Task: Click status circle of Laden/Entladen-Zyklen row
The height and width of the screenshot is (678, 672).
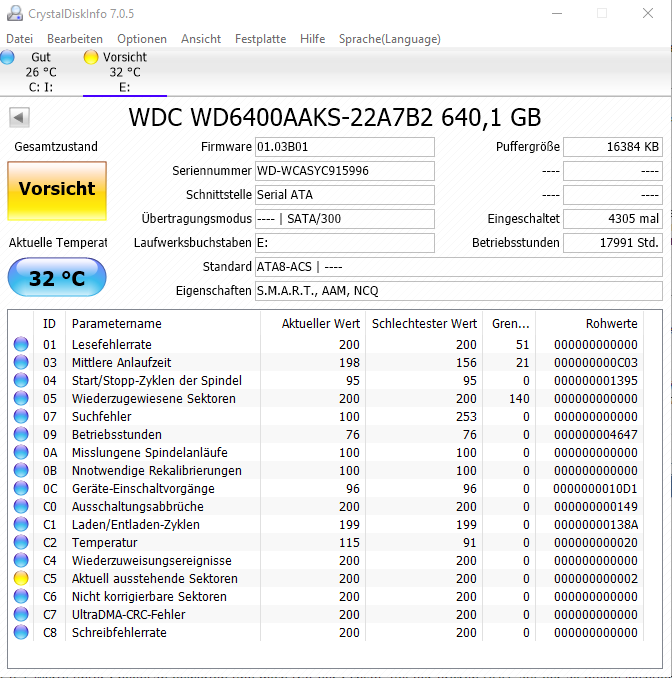Action: coord(21,524)
